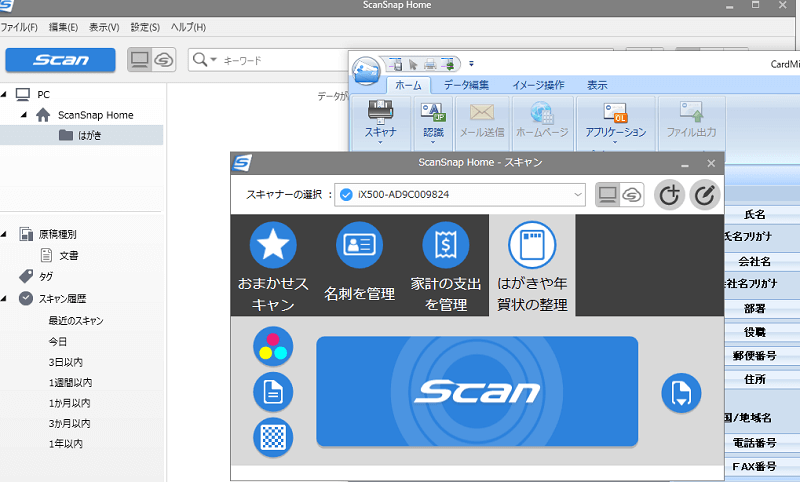Click first scanner icon in CardMinder quick access toolbar
The width and height of the screenshot is (800, 482).
coord(395,64)
